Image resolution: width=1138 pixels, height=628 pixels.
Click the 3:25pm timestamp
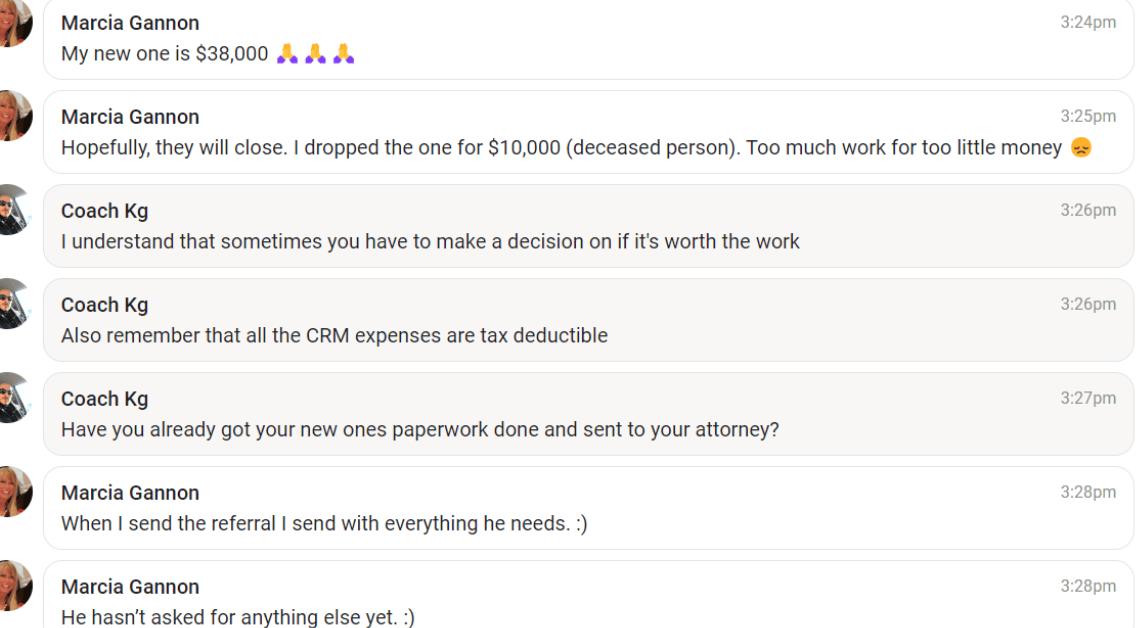click(1088, 116)
